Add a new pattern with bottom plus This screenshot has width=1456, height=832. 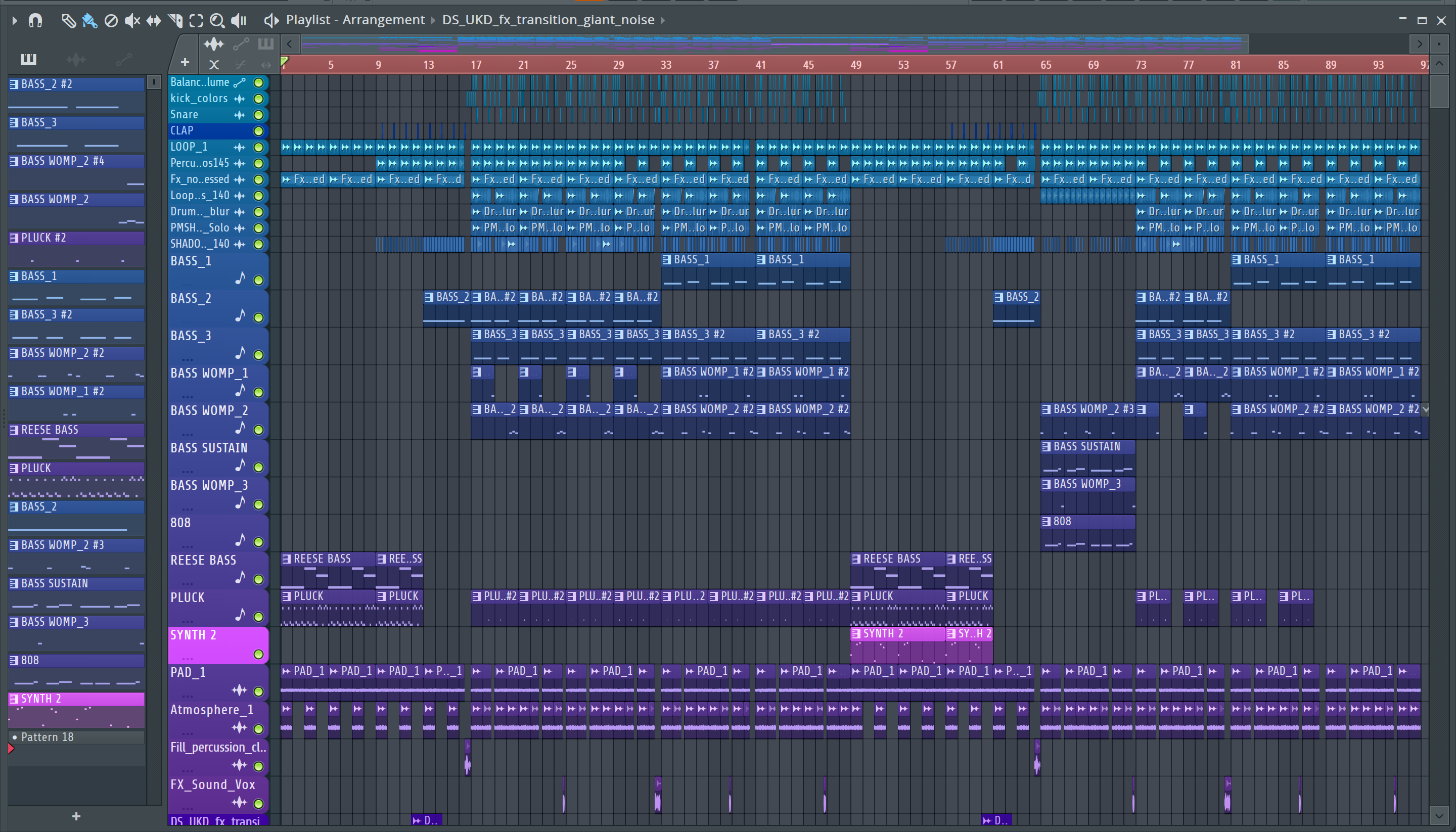pos(76,816)
